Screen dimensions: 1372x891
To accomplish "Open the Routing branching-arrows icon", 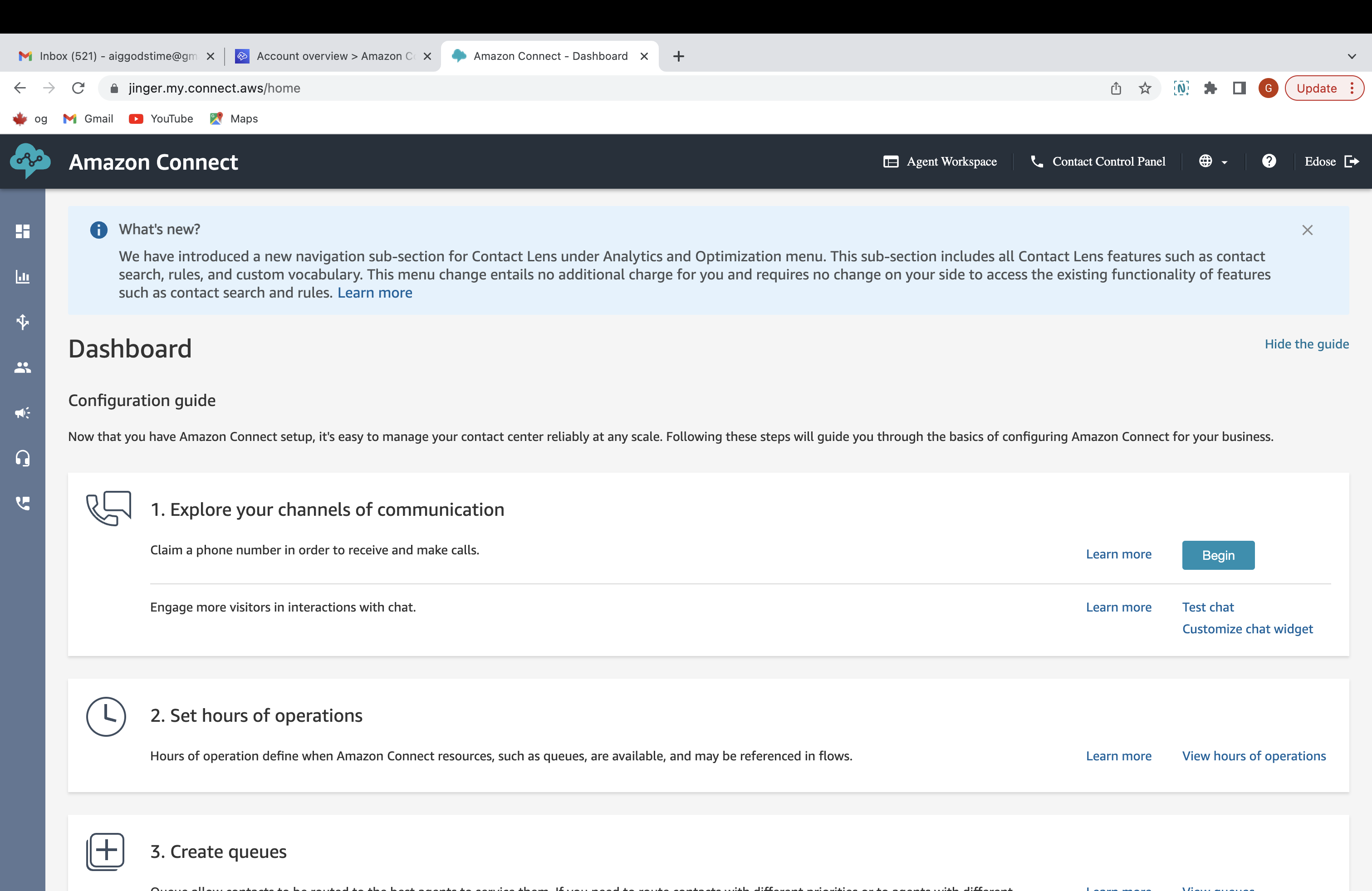I will pyautogui.click(x=23, y=322).
